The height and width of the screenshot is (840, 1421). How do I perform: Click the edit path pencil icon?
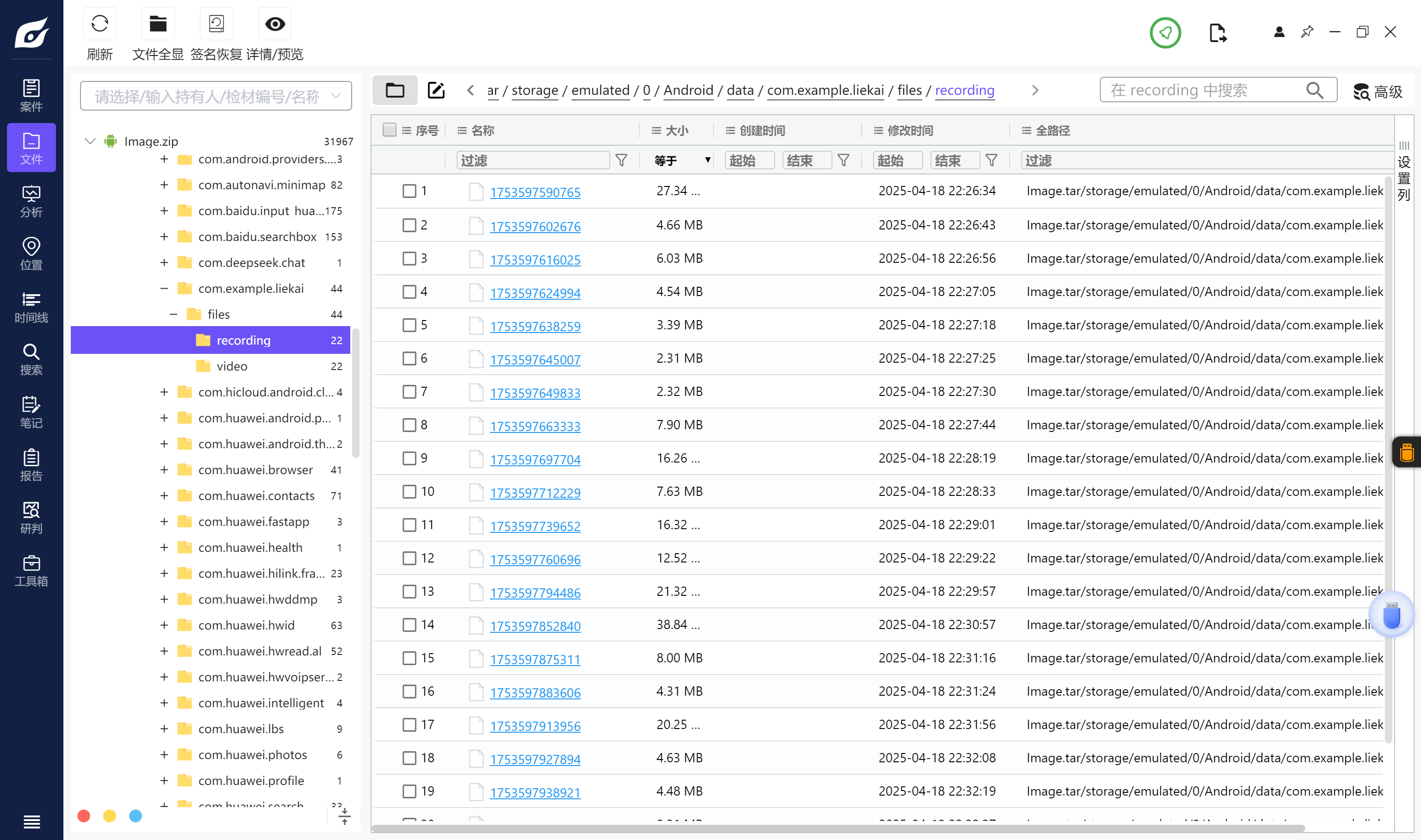436,90
